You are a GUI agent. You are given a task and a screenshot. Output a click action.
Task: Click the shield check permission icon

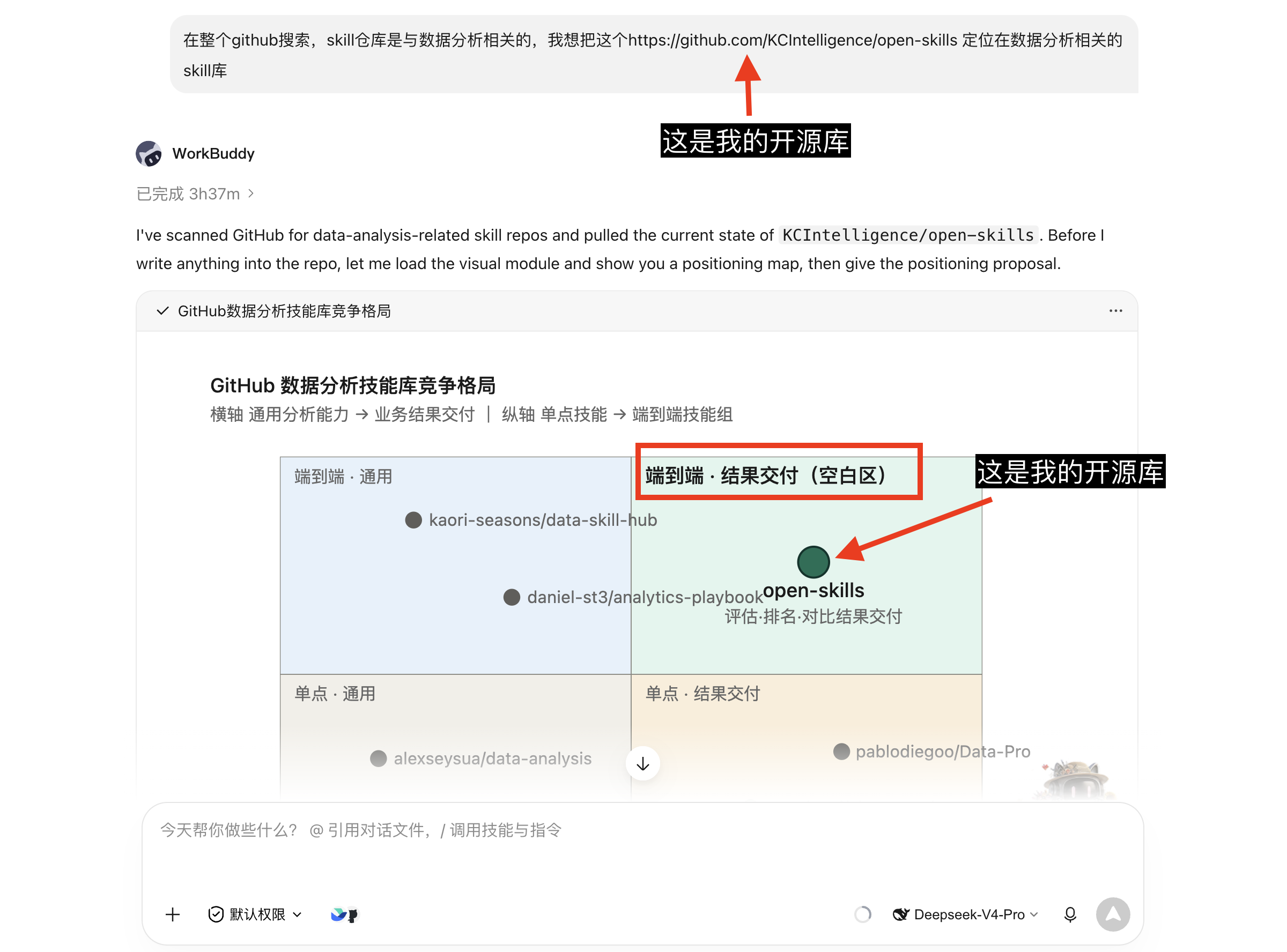[216, 914]
